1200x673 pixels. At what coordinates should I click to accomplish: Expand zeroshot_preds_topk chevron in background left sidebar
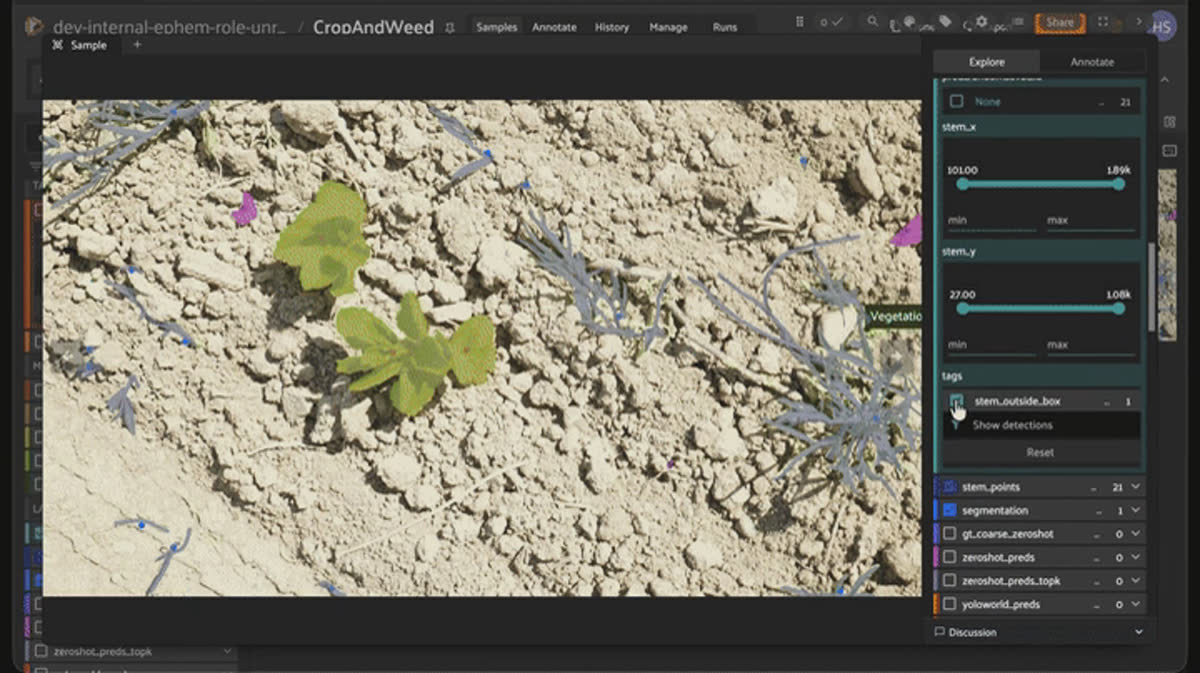[x=229, y=651]
